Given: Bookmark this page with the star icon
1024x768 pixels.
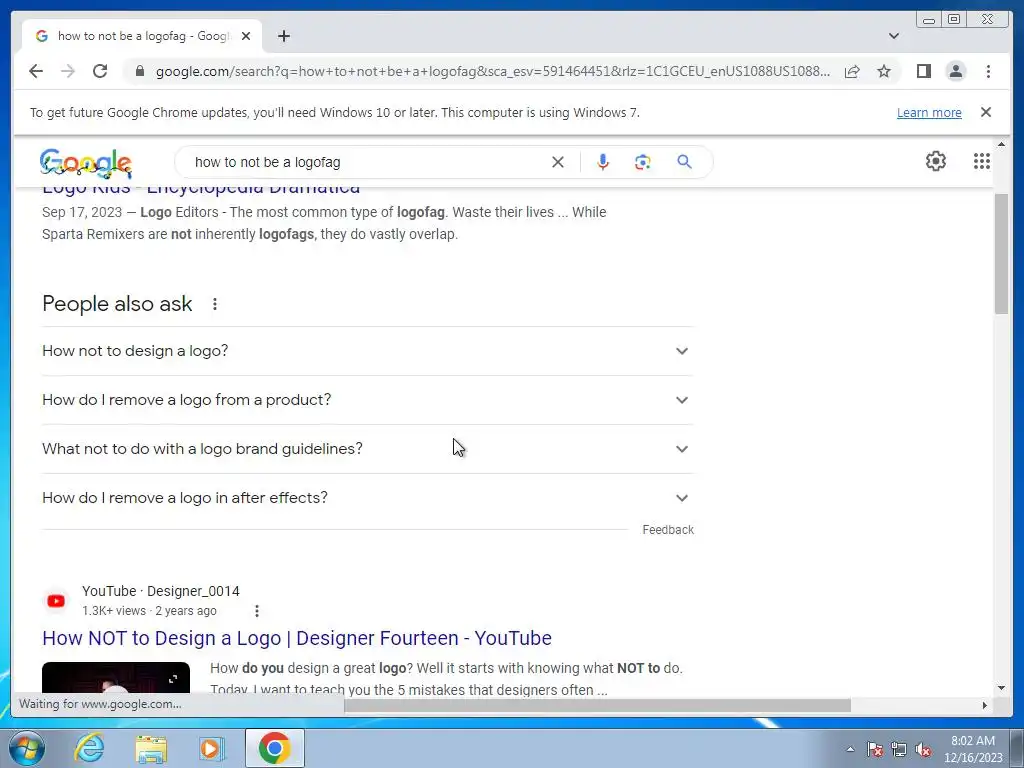Looking at the screenshot, I should (x=884, y=71).
